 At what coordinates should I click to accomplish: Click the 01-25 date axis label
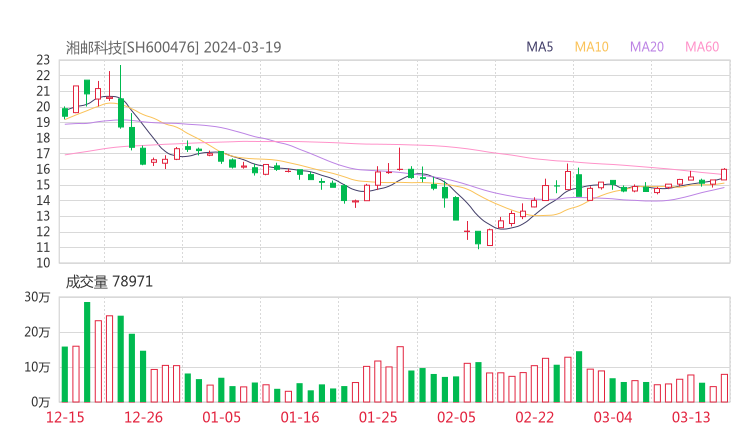tap(378, 417)
